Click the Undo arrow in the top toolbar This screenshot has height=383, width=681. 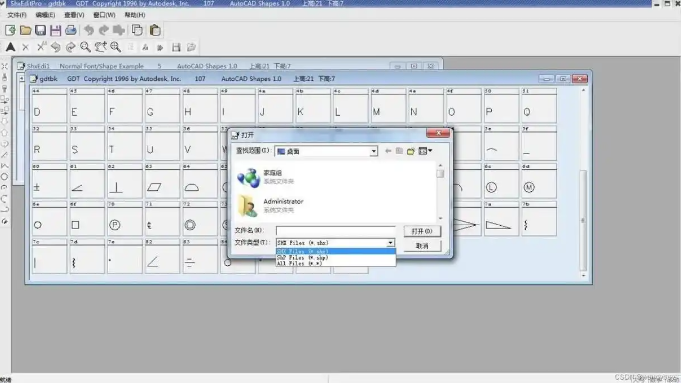pos(89,30)
